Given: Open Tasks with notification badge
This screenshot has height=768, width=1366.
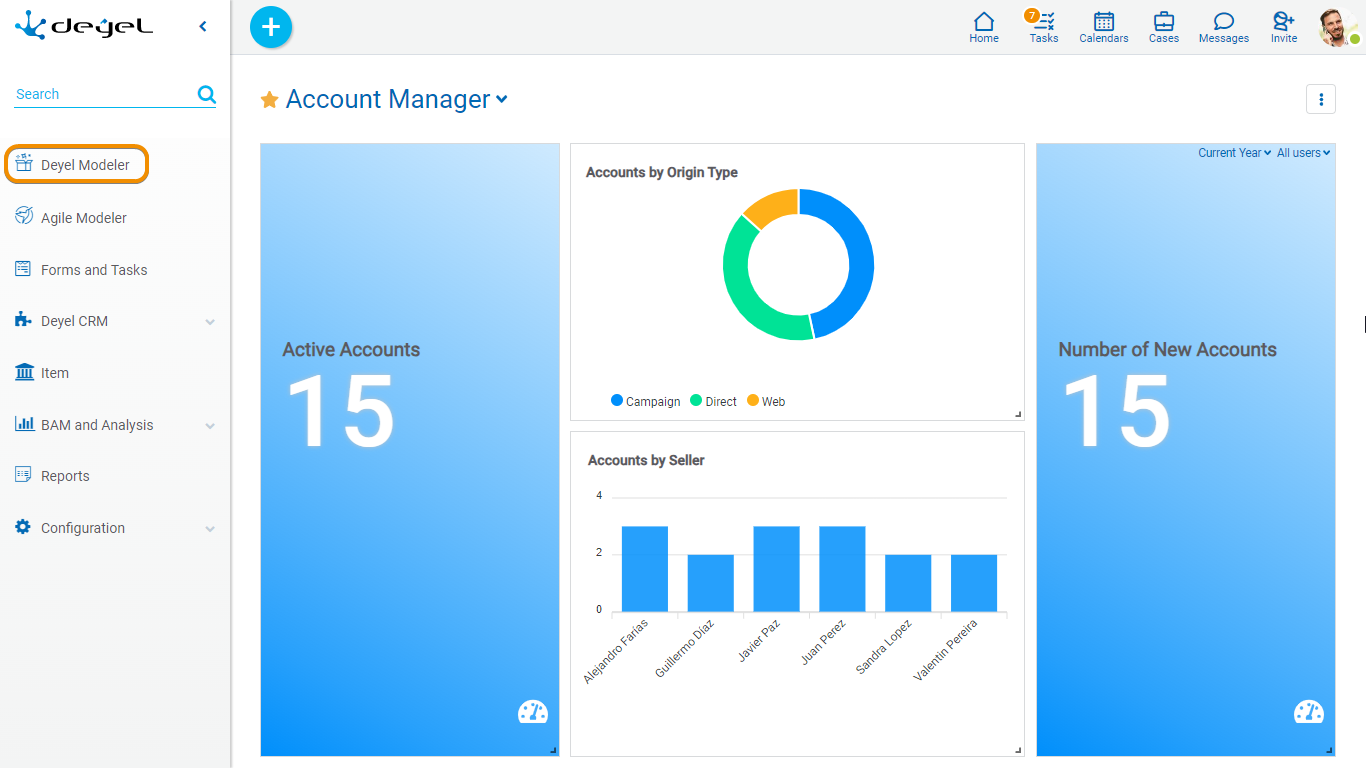Looking at the screenshot, I should pos(1043,27).
